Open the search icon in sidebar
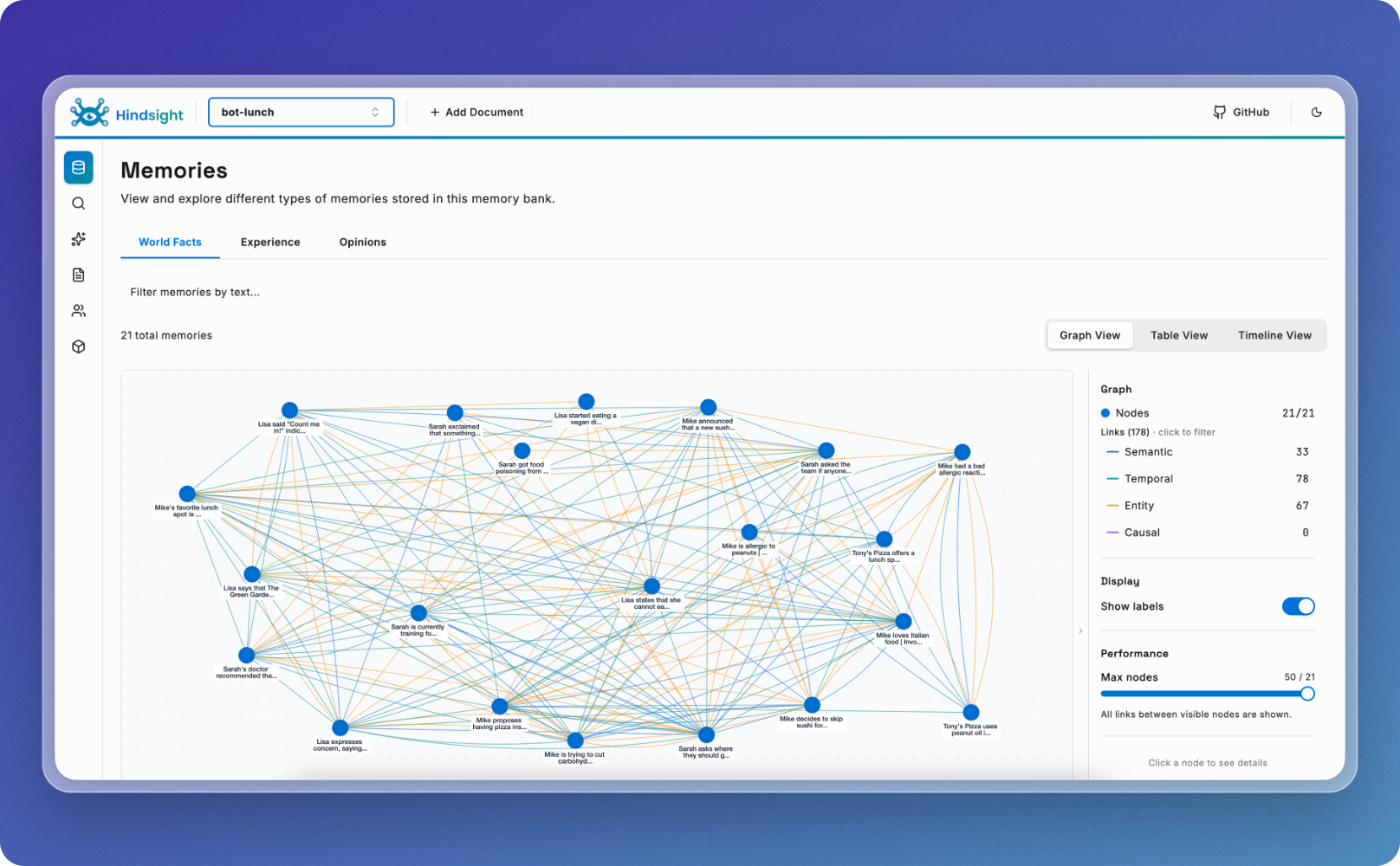The image size is (1400, 866). (x=79, y=204)
